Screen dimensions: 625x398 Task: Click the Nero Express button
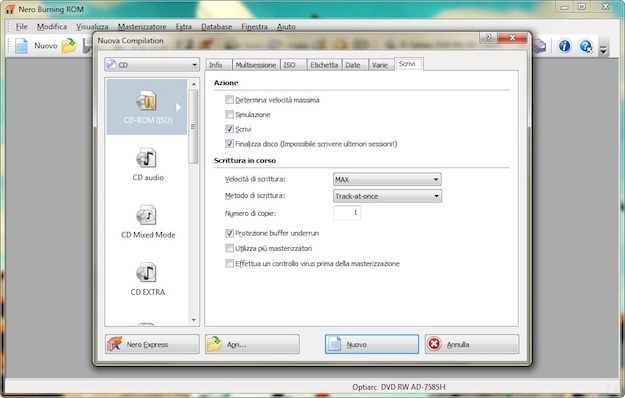point(152,344)
